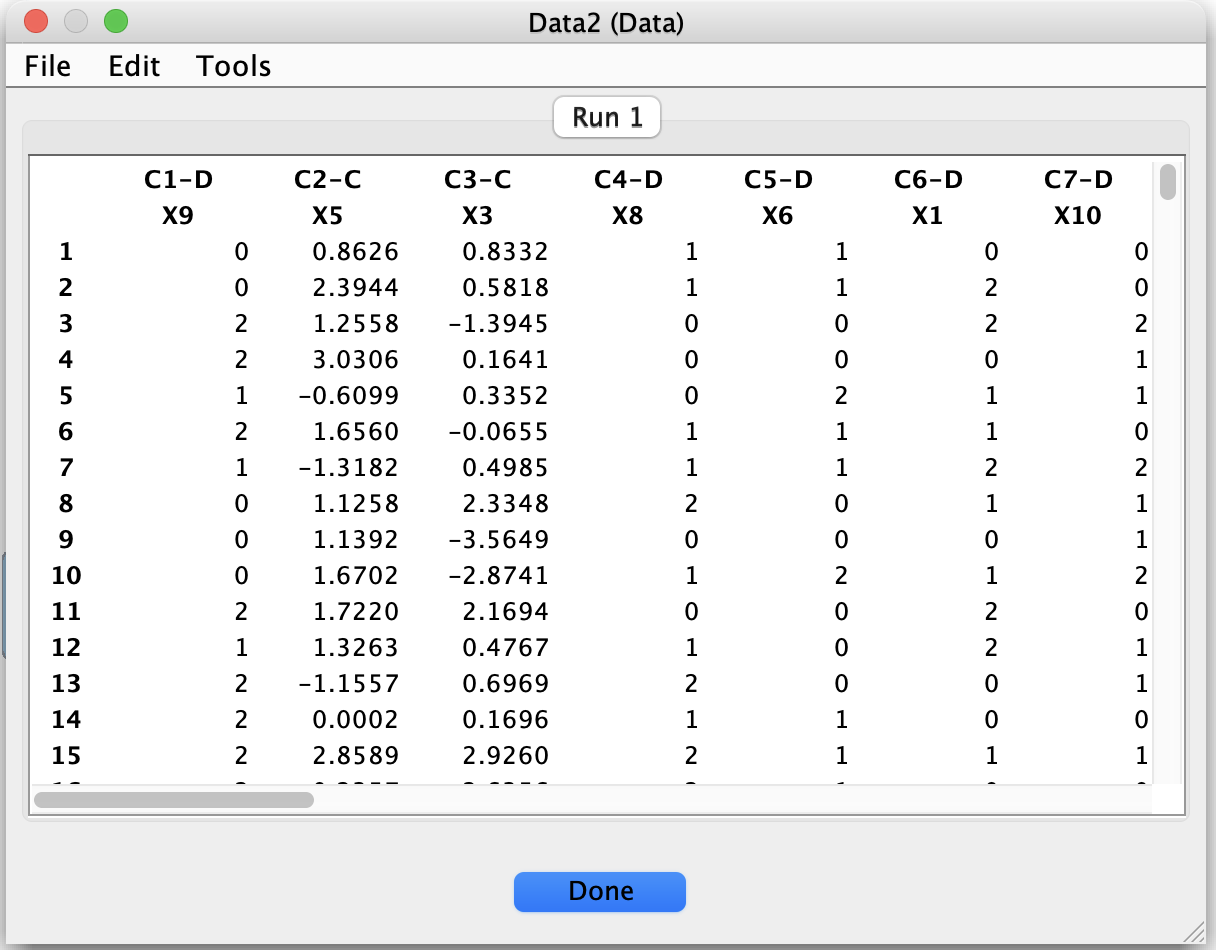Click cell value 2.8589
Image resolution: width=1216 pixels, height=950 pixels.
point(355,756)
